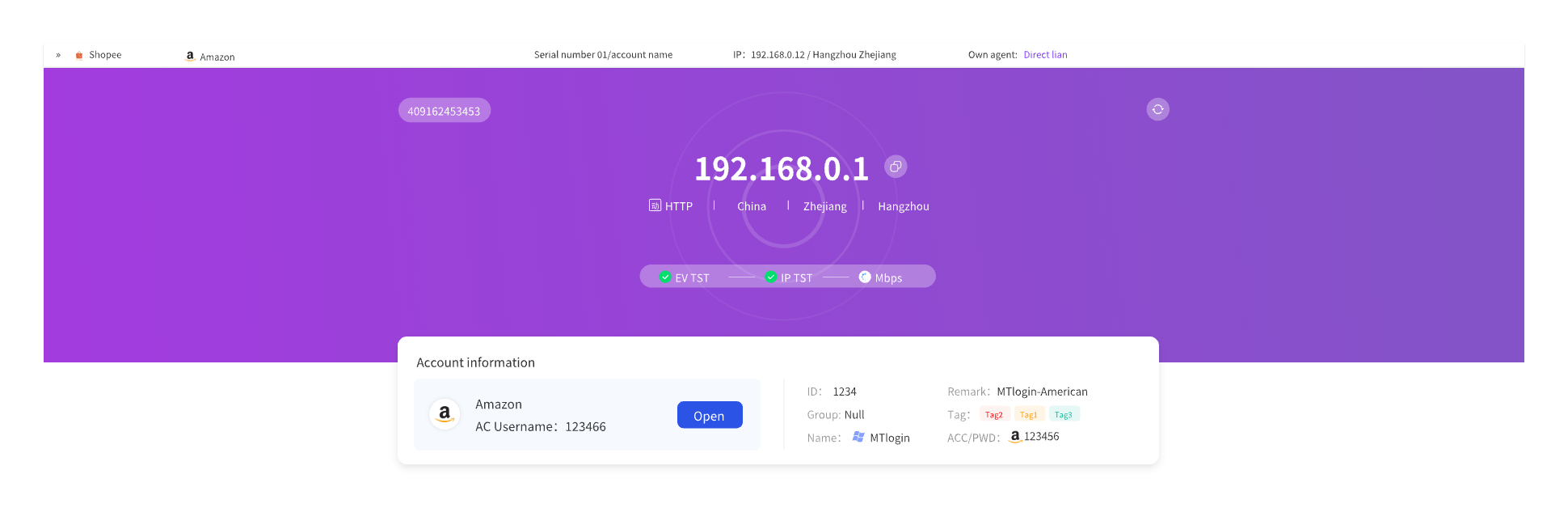Click the HTTP protocol icon

coord(655,205)
